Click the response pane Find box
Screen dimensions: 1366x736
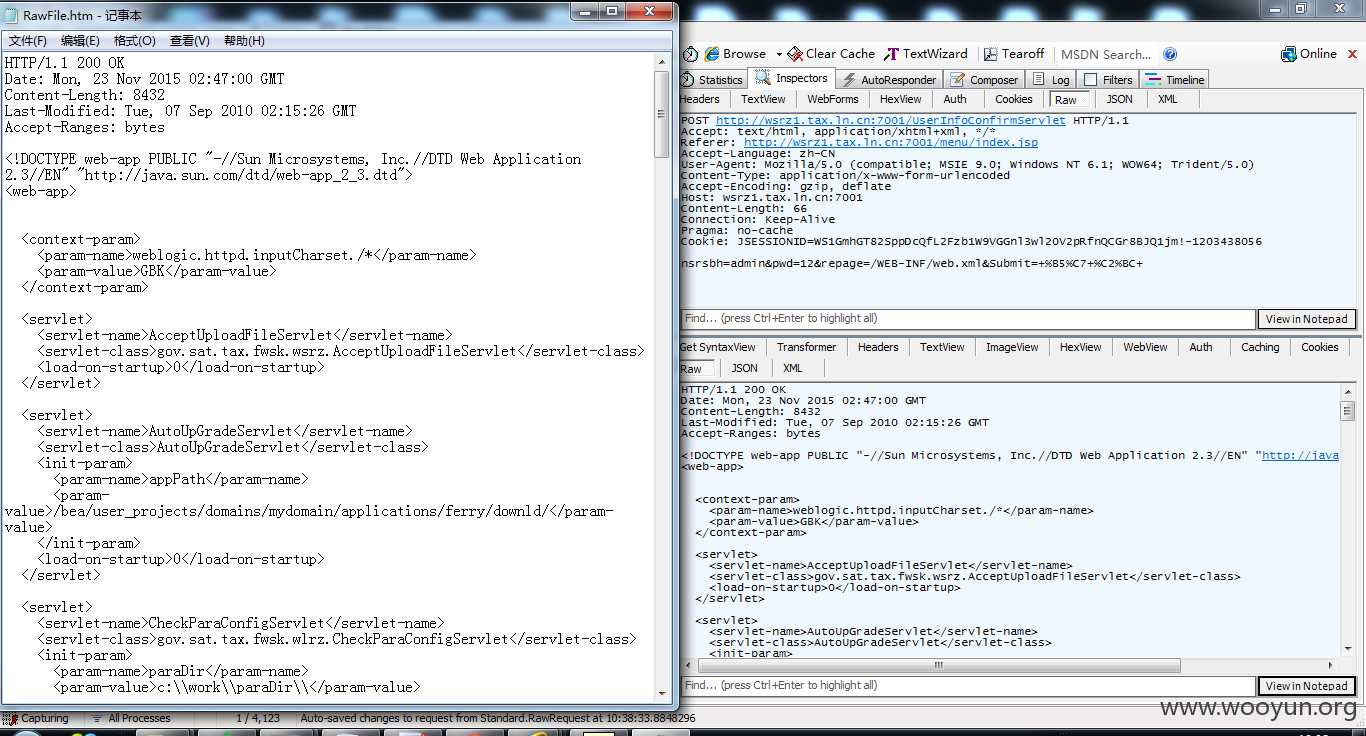[x=967, y=685]
